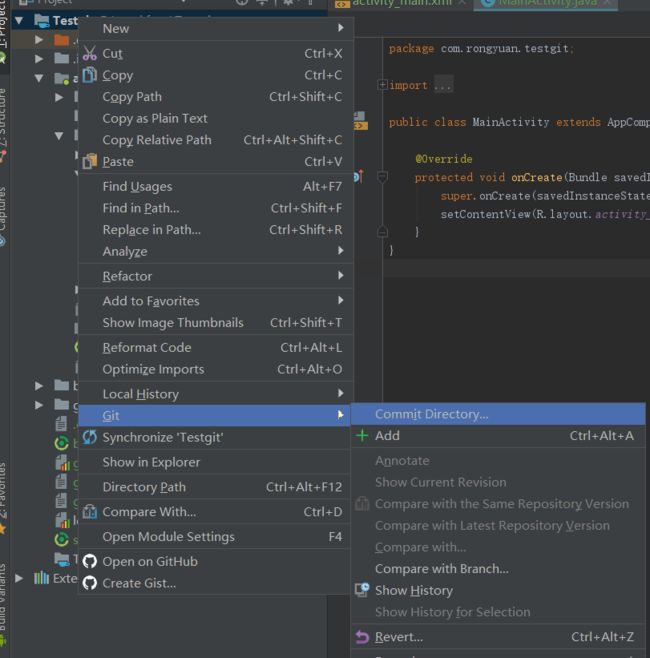The width and height of the screenshot is (650, 658).
Task: Choose Replace in Path
Action: (215, 230)
